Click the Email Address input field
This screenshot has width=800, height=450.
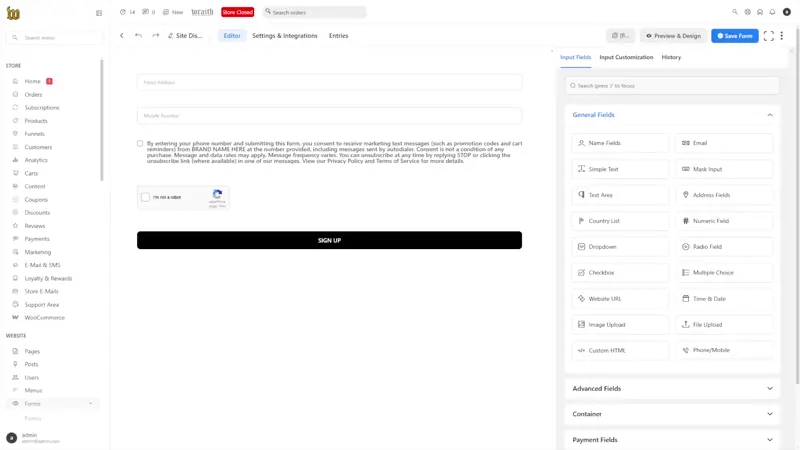(329, 82)
